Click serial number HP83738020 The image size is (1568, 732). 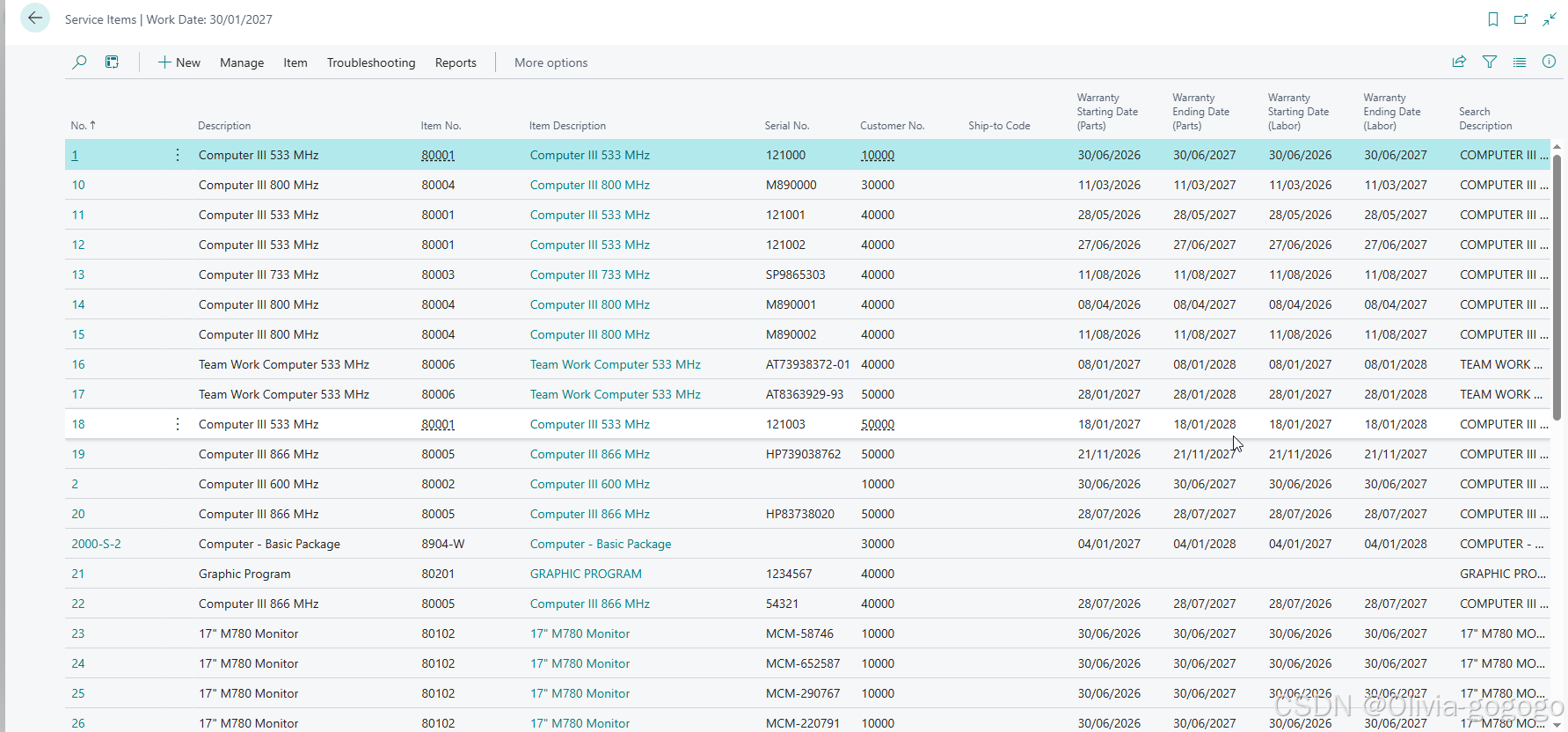coord(800,514)
